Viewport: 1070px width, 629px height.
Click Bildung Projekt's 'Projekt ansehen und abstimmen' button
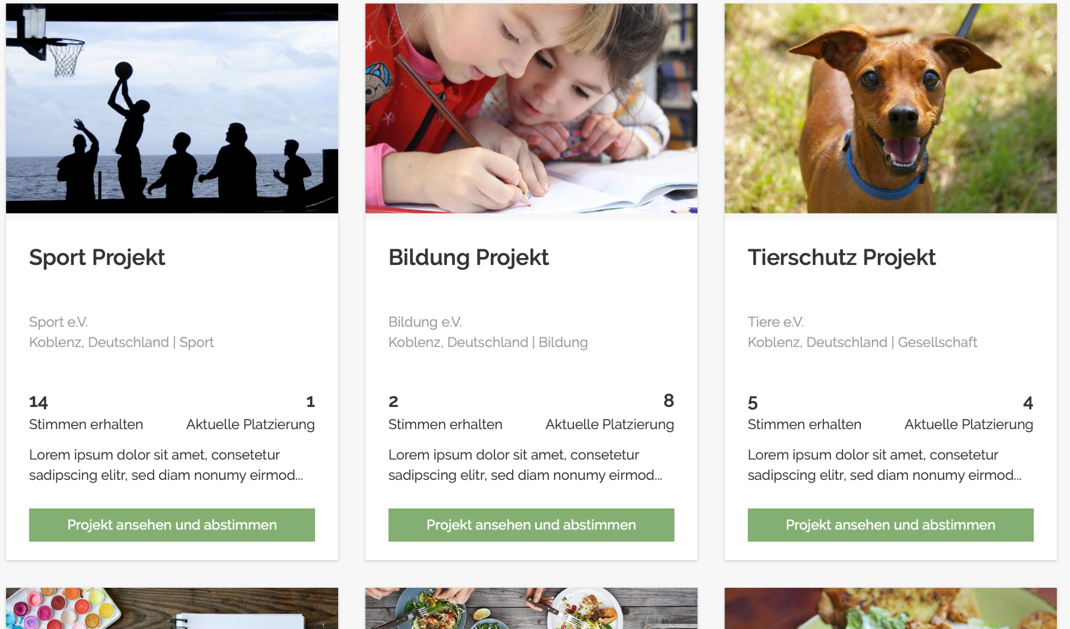(531, 525)
